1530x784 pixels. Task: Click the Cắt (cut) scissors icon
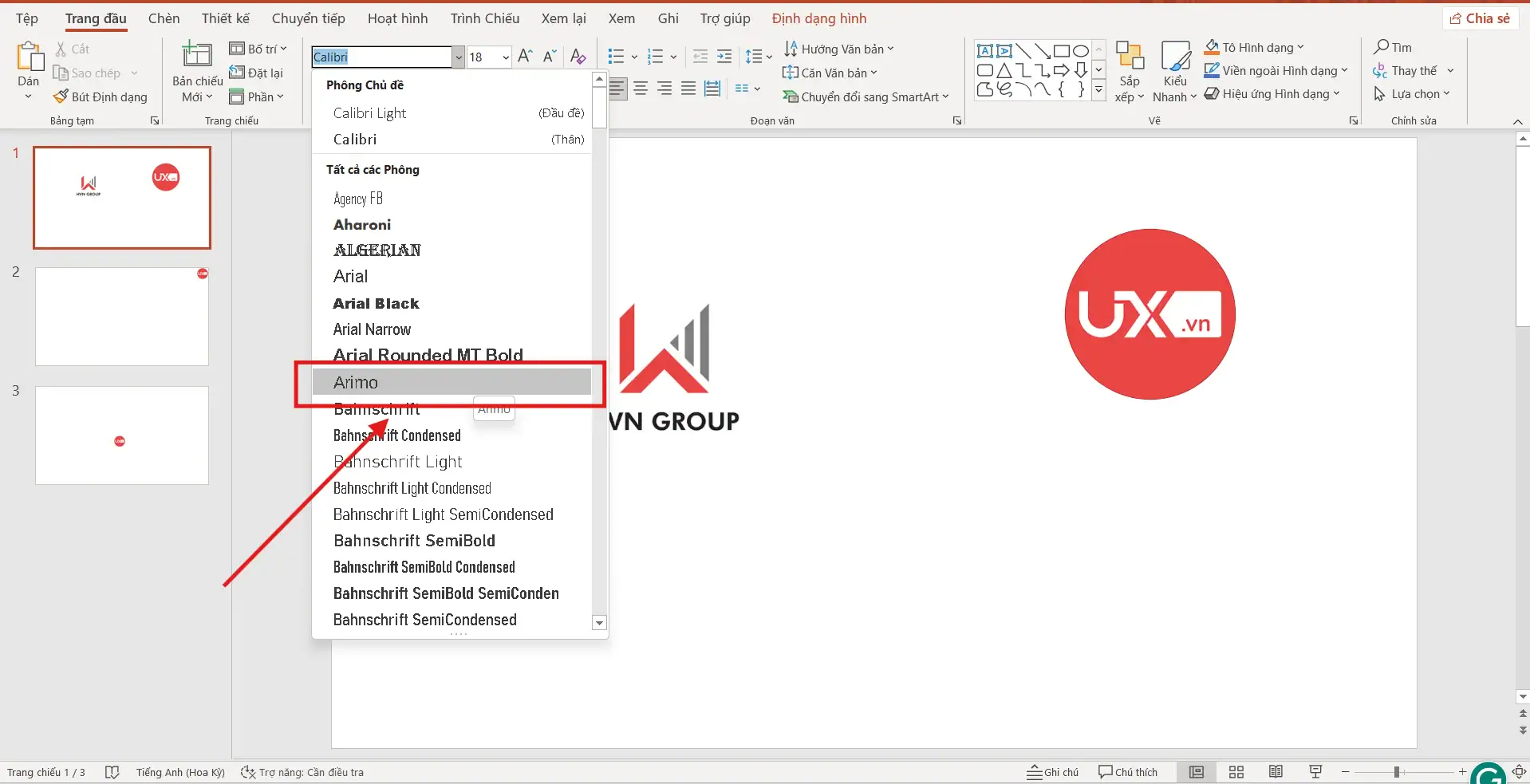click(x=61, y=49)
